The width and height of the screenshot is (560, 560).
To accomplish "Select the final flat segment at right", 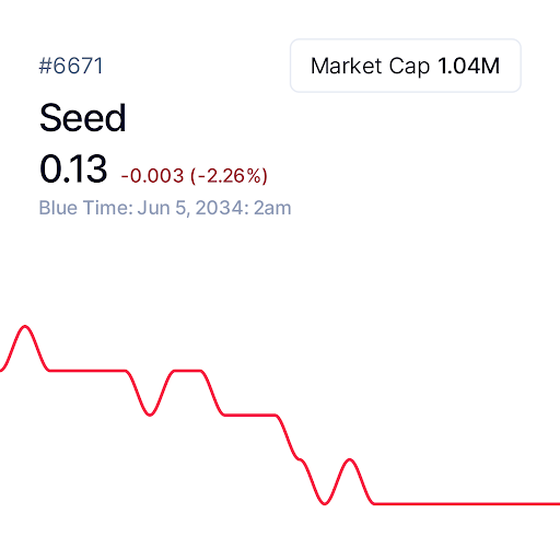I will (467, 504).
